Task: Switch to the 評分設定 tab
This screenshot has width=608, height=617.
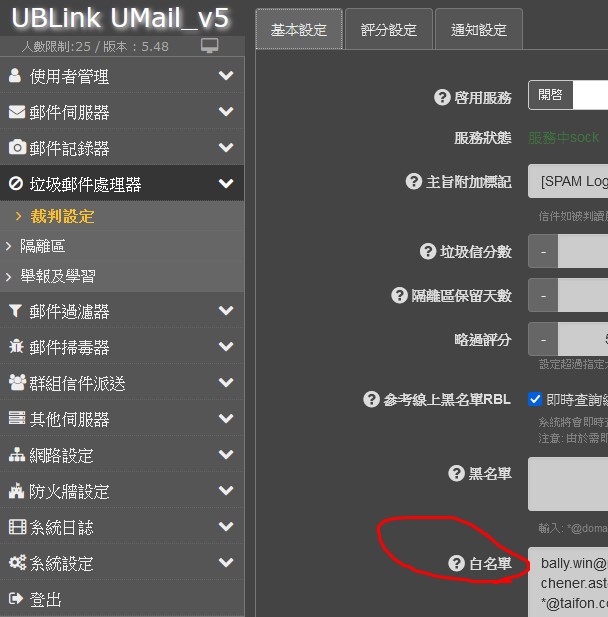Action: (x=389, y=30)
